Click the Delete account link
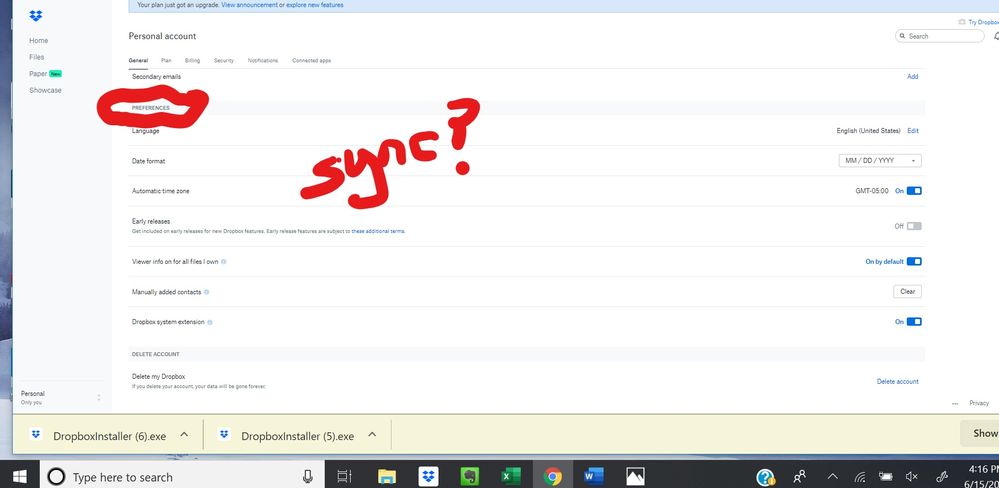This screenshot has width=999, height=488. (897, 381)
